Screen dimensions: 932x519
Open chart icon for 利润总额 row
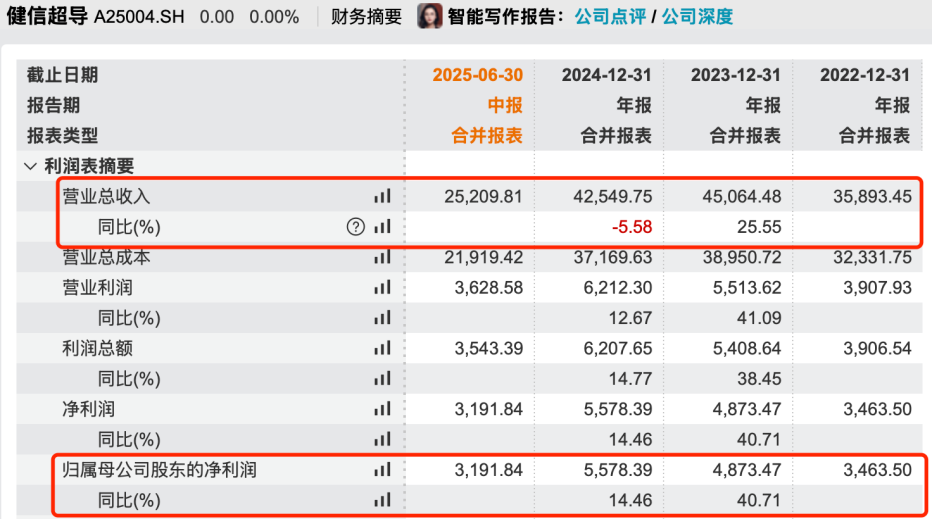pyautogui.click(x=382, y=348)
